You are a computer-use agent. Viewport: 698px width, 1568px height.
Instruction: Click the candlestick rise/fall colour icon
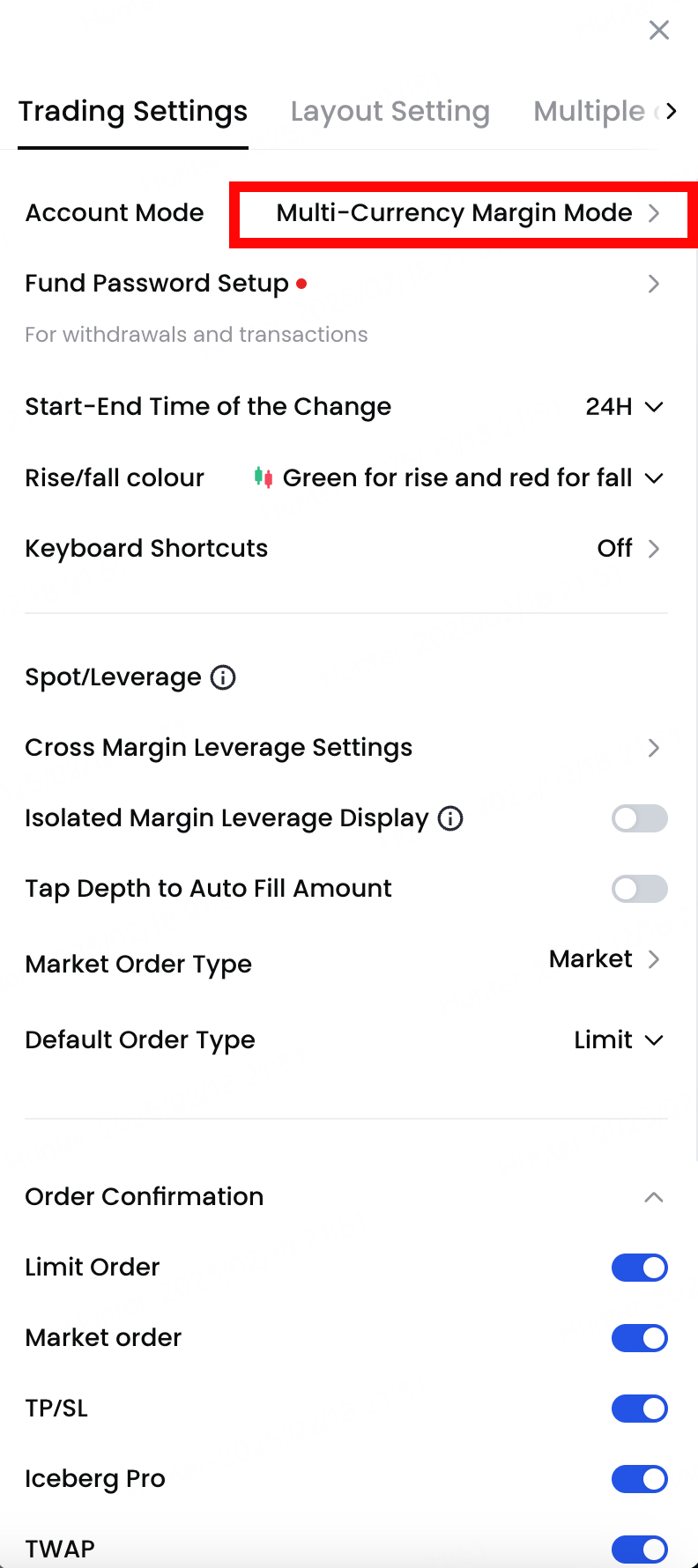point(263,477)
